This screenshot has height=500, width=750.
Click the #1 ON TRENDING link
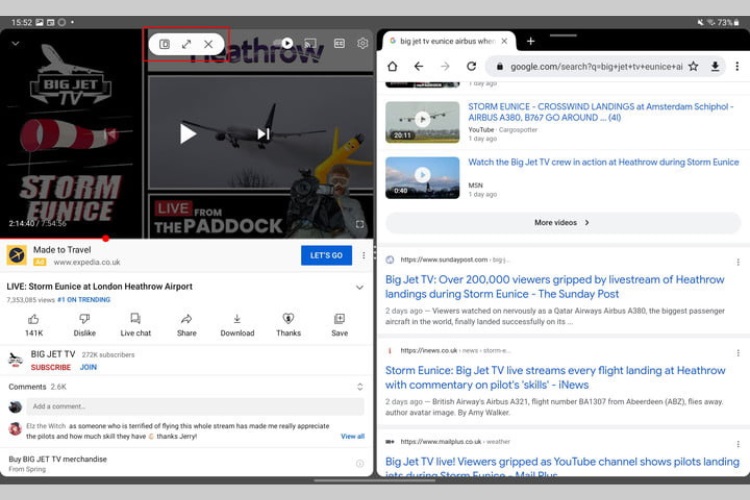click(84, 300)
